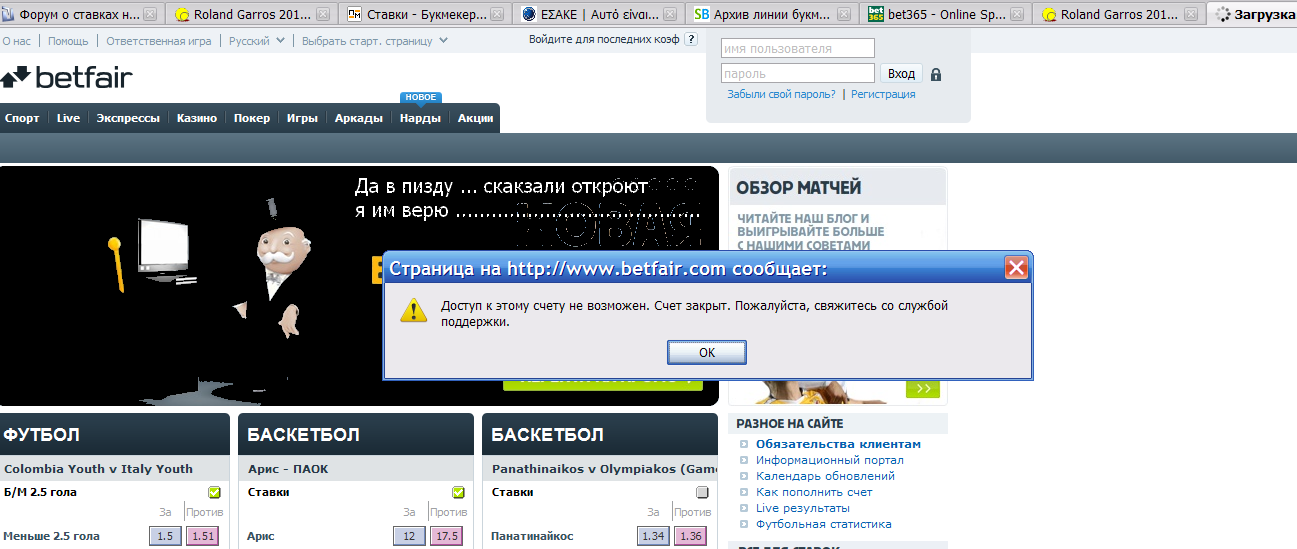Click the Вход login button
The height and width of the screenshot is (549, 1297).
tap(901, 74)
